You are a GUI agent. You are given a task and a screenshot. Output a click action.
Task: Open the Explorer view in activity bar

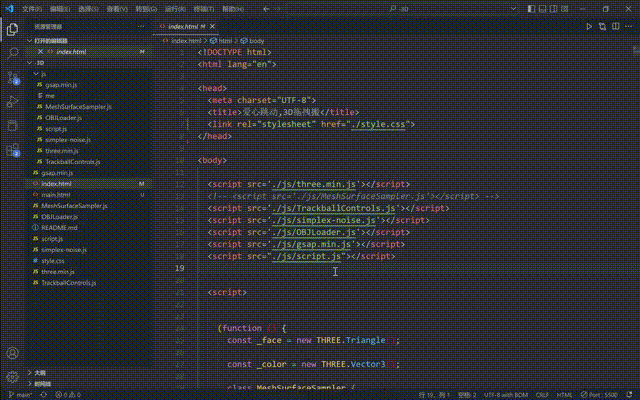pos(12,29)
